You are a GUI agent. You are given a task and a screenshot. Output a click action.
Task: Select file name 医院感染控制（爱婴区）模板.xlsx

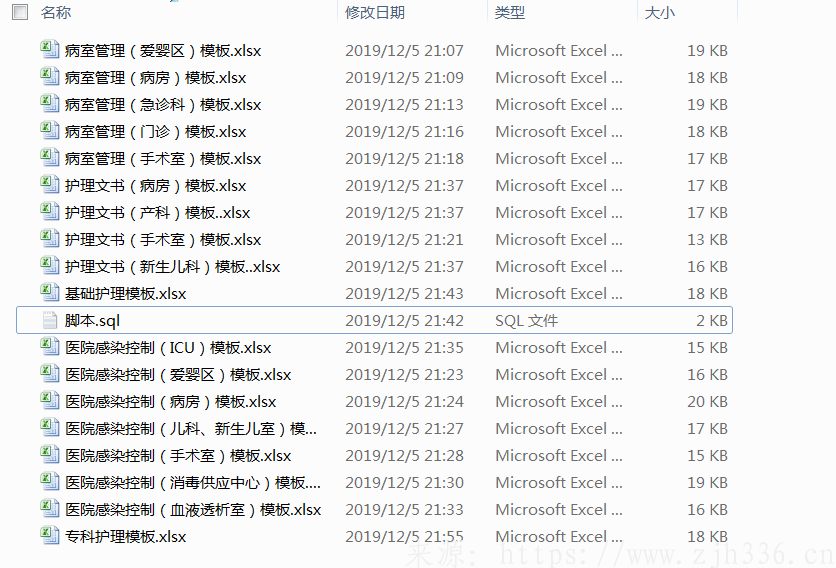point(178,375)
